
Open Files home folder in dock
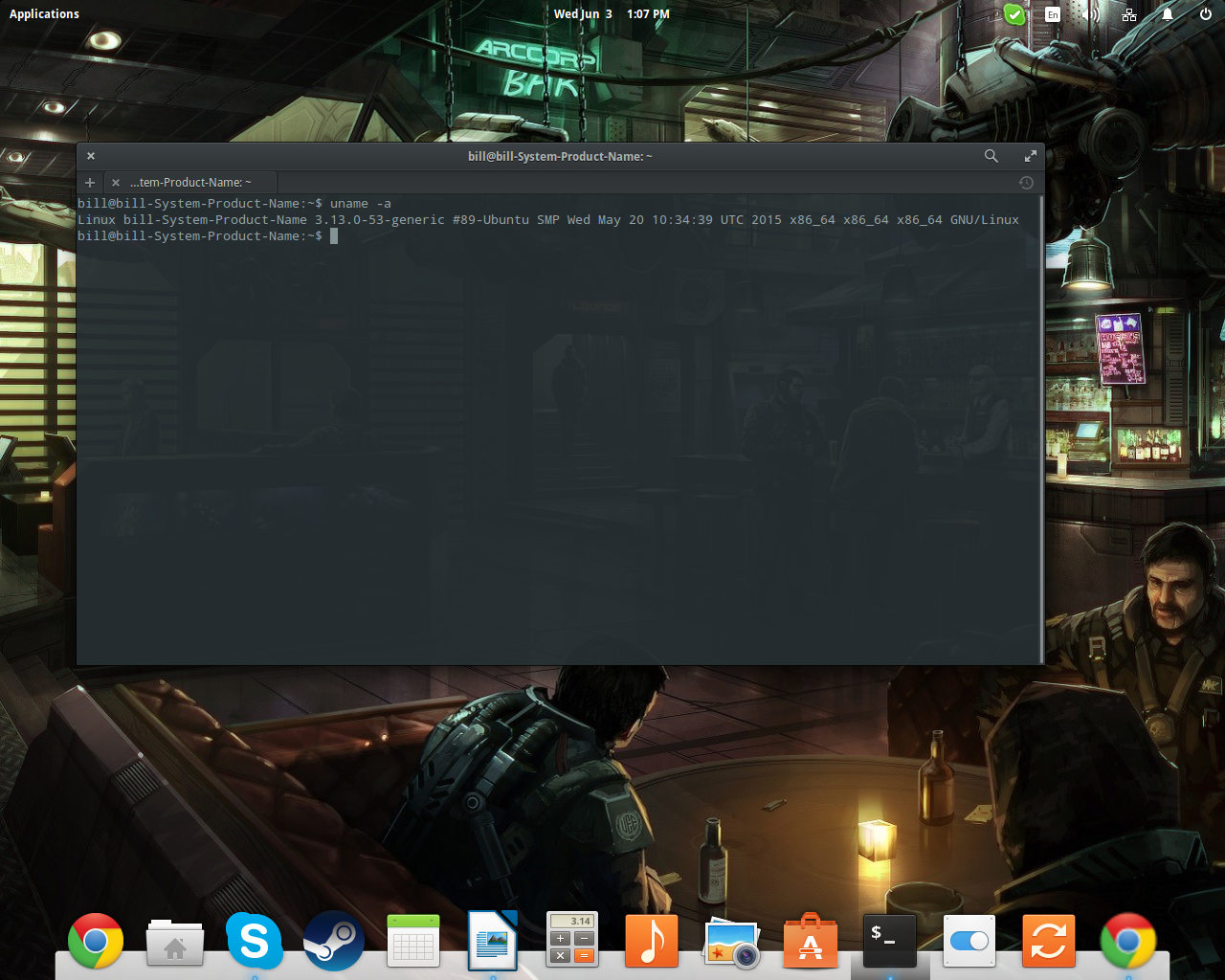click(175, 942)
